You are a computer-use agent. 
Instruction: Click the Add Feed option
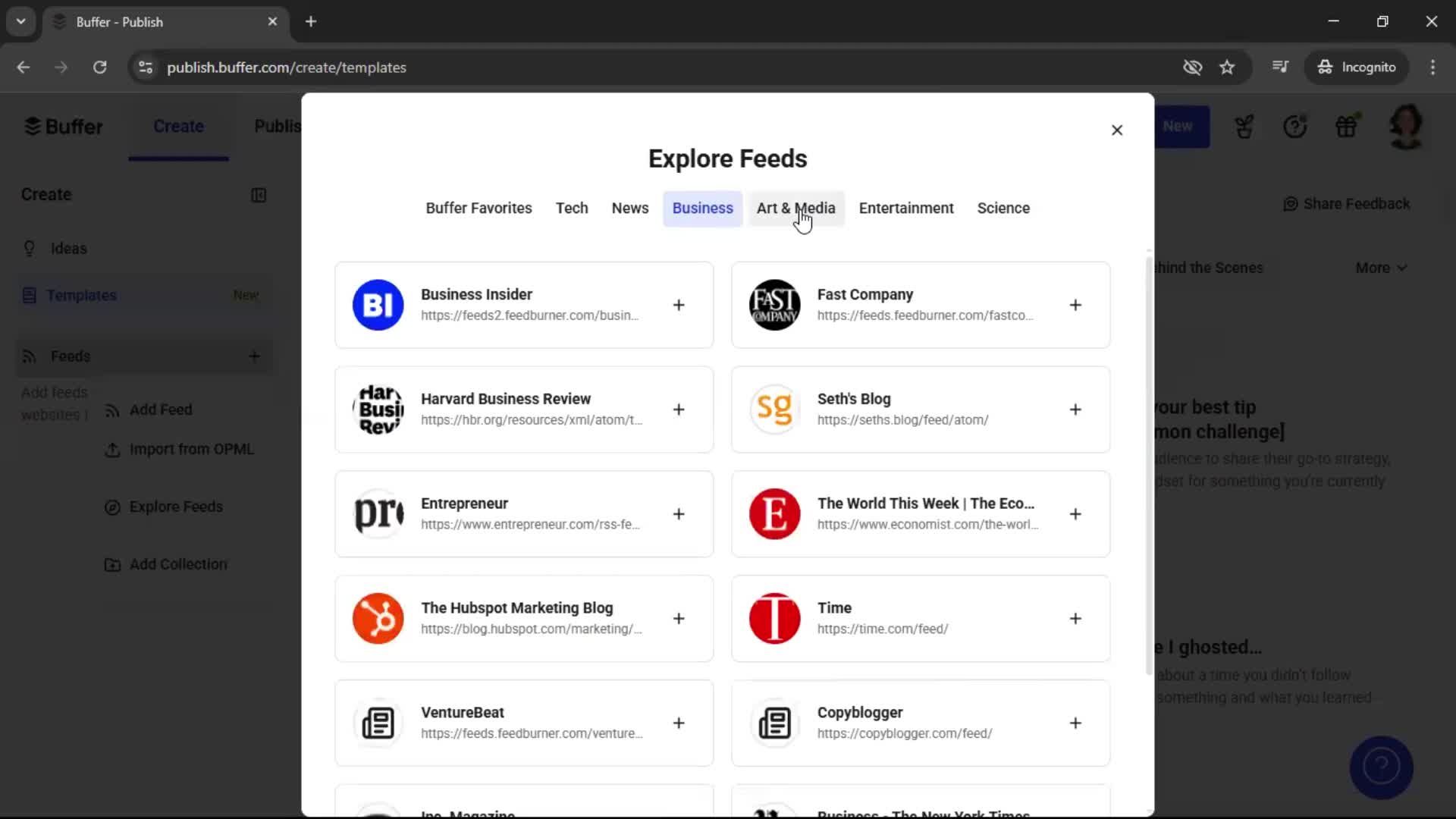pyautogui.click(x=160, y=409)
